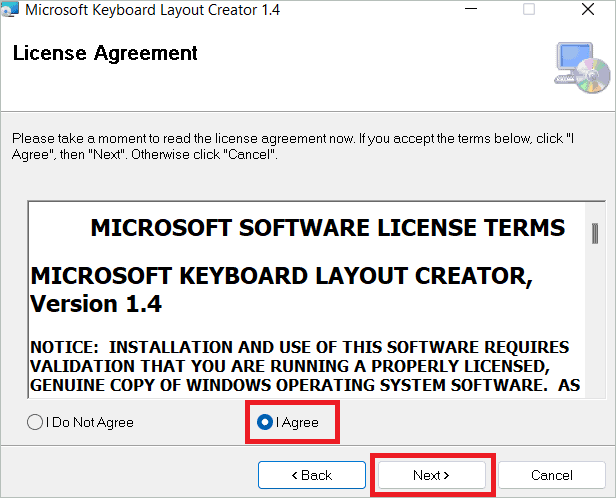This screenshot has height=498, width=616.
Task: Go back with the Back button
Action: tap(312, 475)
